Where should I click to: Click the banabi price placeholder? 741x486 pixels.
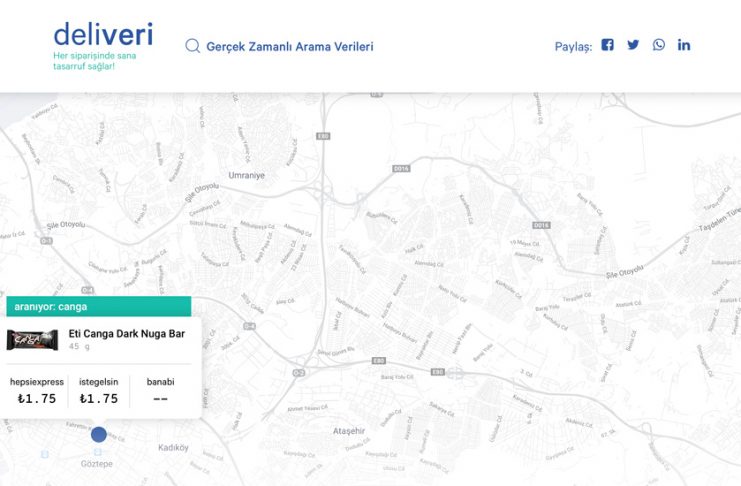click(x=160, y=399)
